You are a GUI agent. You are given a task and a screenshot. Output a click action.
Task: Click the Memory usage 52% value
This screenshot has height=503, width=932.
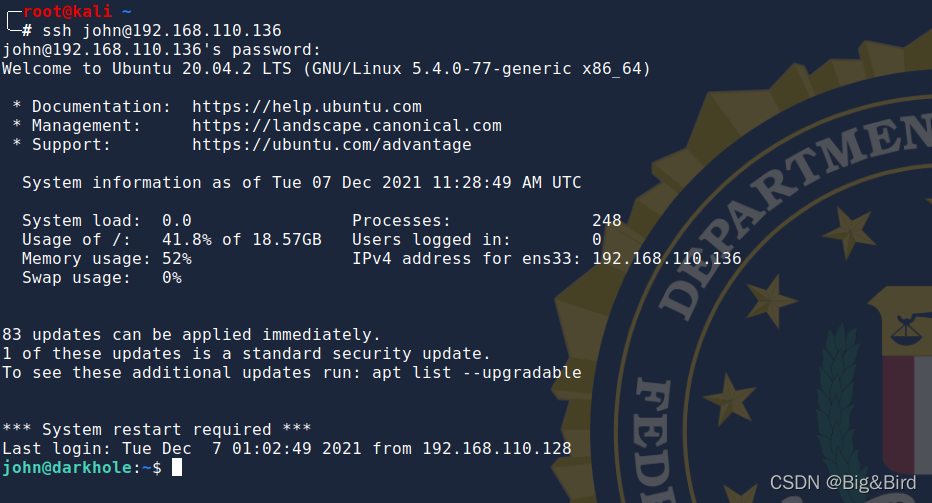177,259
